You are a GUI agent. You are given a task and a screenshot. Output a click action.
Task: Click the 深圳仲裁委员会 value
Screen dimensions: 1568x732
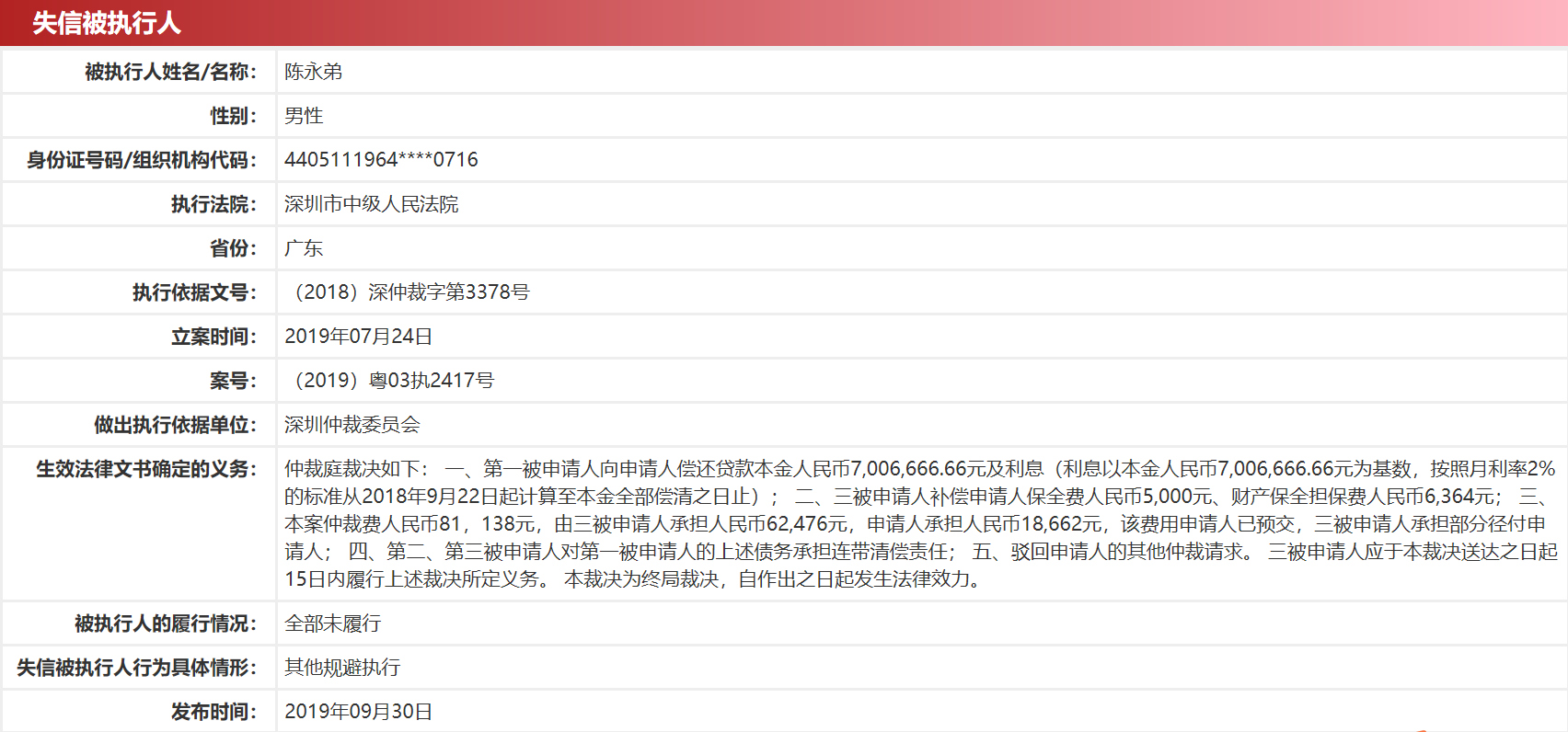pos(352,425)
